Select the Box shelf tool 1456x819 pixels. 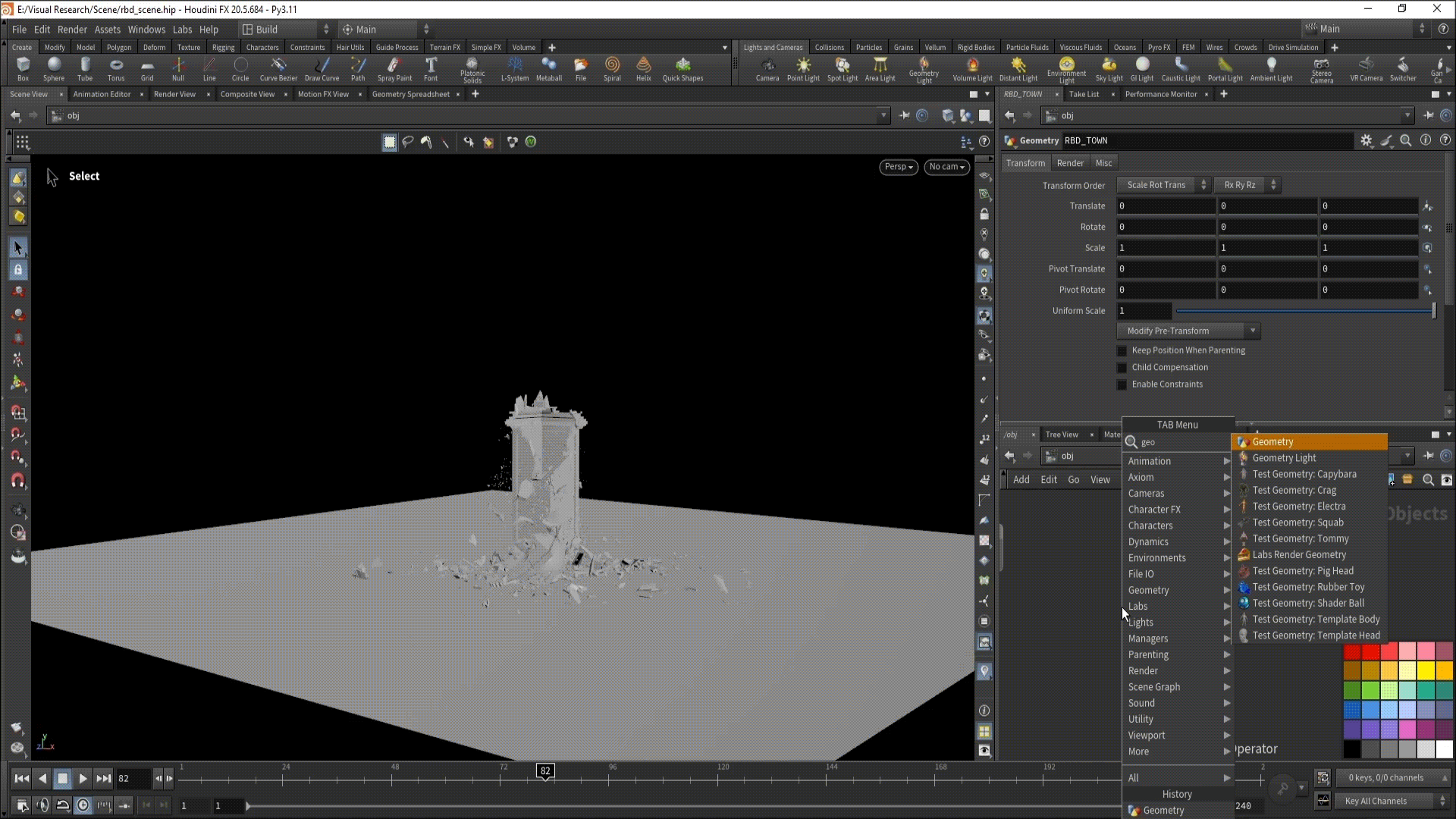[x=23, y=68]
